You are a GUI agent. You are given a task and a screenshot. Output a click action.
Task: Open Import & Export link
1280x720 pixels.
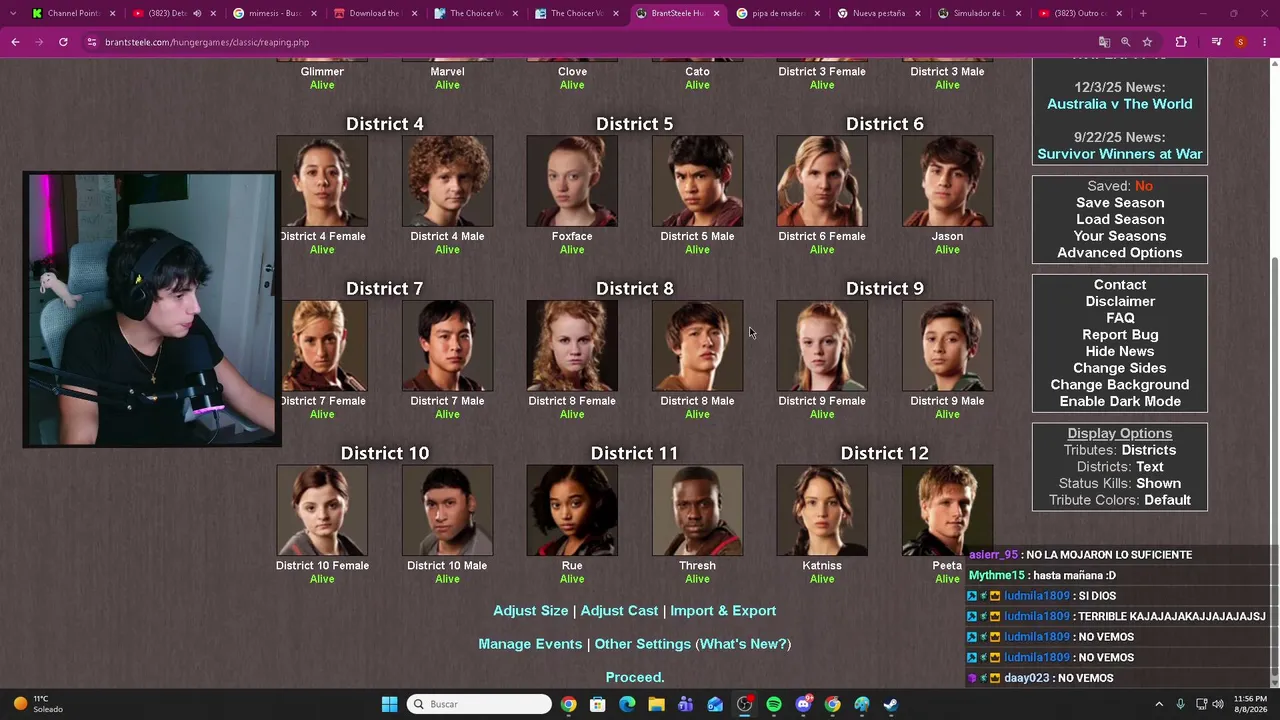(x=723, y=610)
